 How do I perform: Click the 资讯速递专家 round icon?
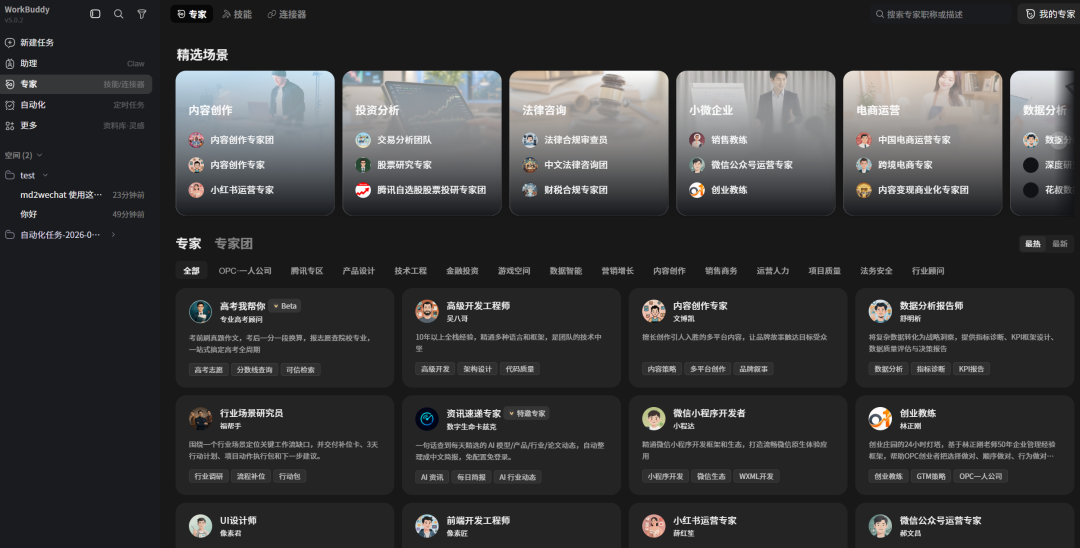coord(427,419)
